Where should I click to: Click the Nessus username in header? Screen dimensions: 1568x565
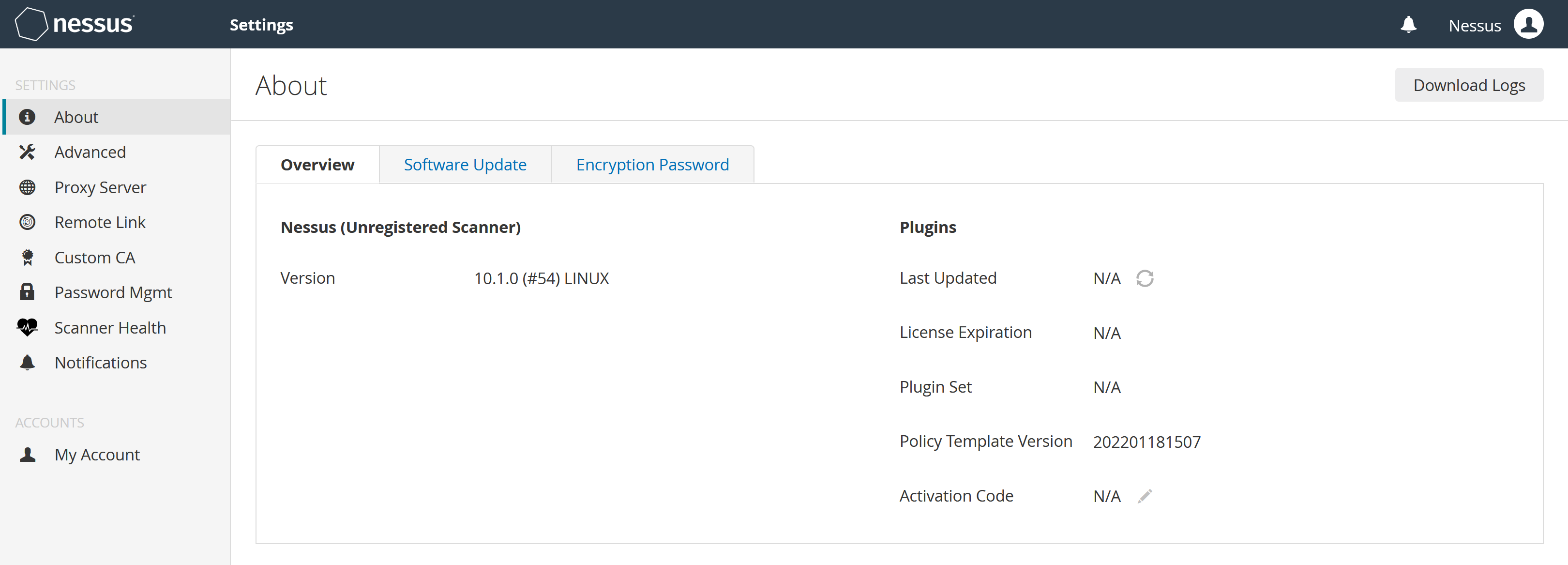(x=1474, y=26)
